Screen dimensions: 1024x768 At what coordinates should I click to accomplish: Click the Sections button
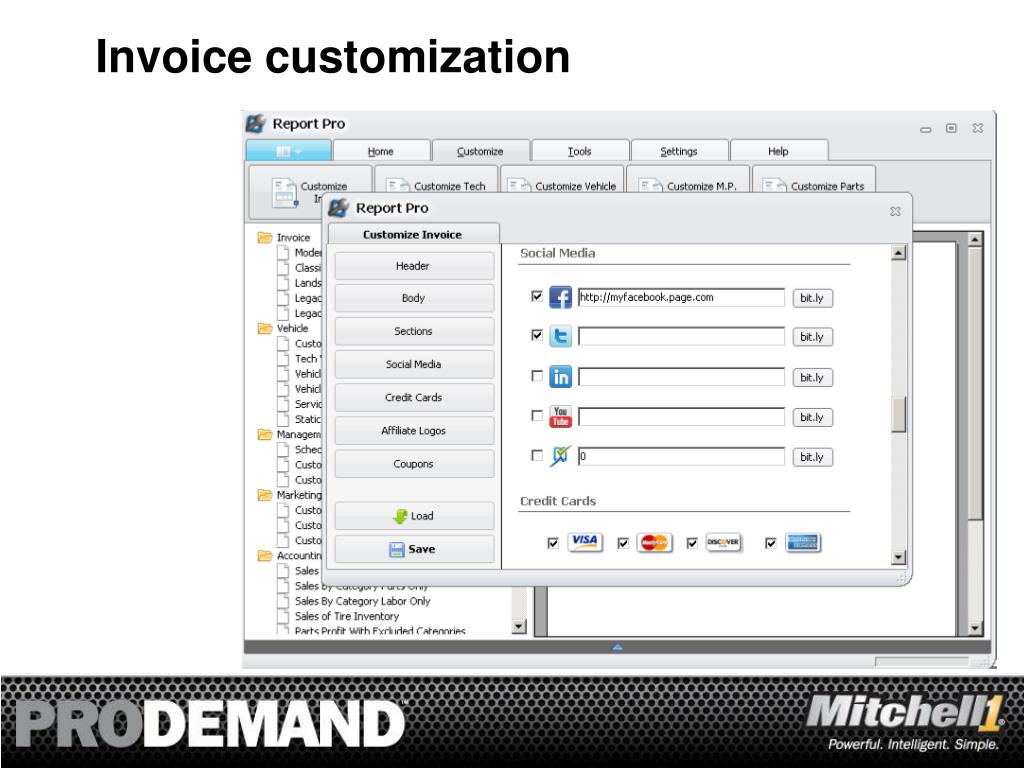tap(414, 331)
